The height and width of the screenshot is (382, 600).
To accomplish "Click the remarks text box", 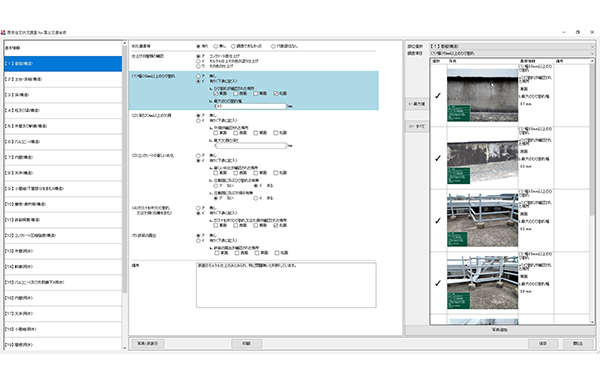I will click(x=286, y=285).
